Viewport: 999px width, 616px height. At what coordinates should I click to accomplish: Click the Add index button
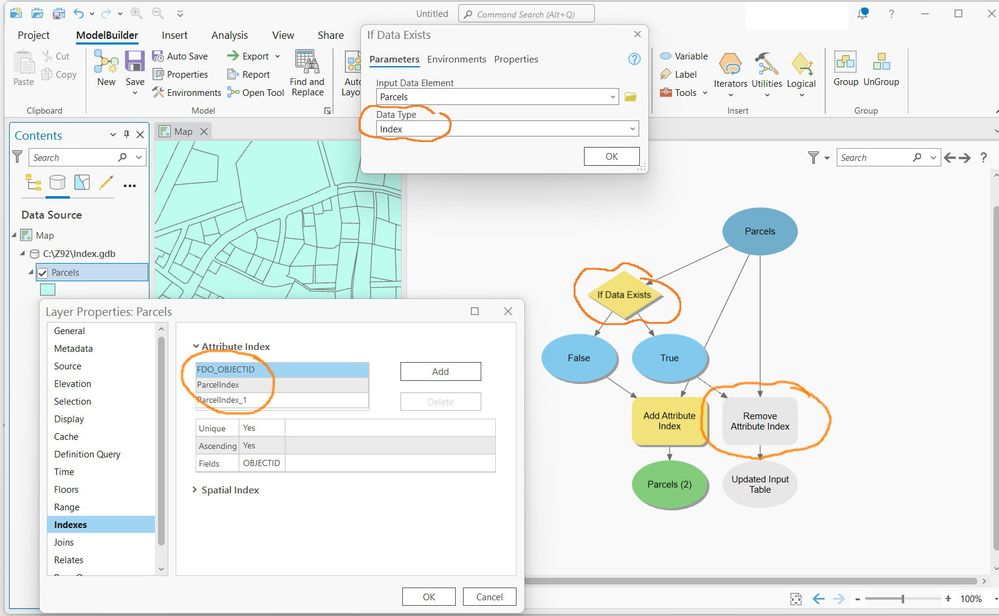[440, 371]
